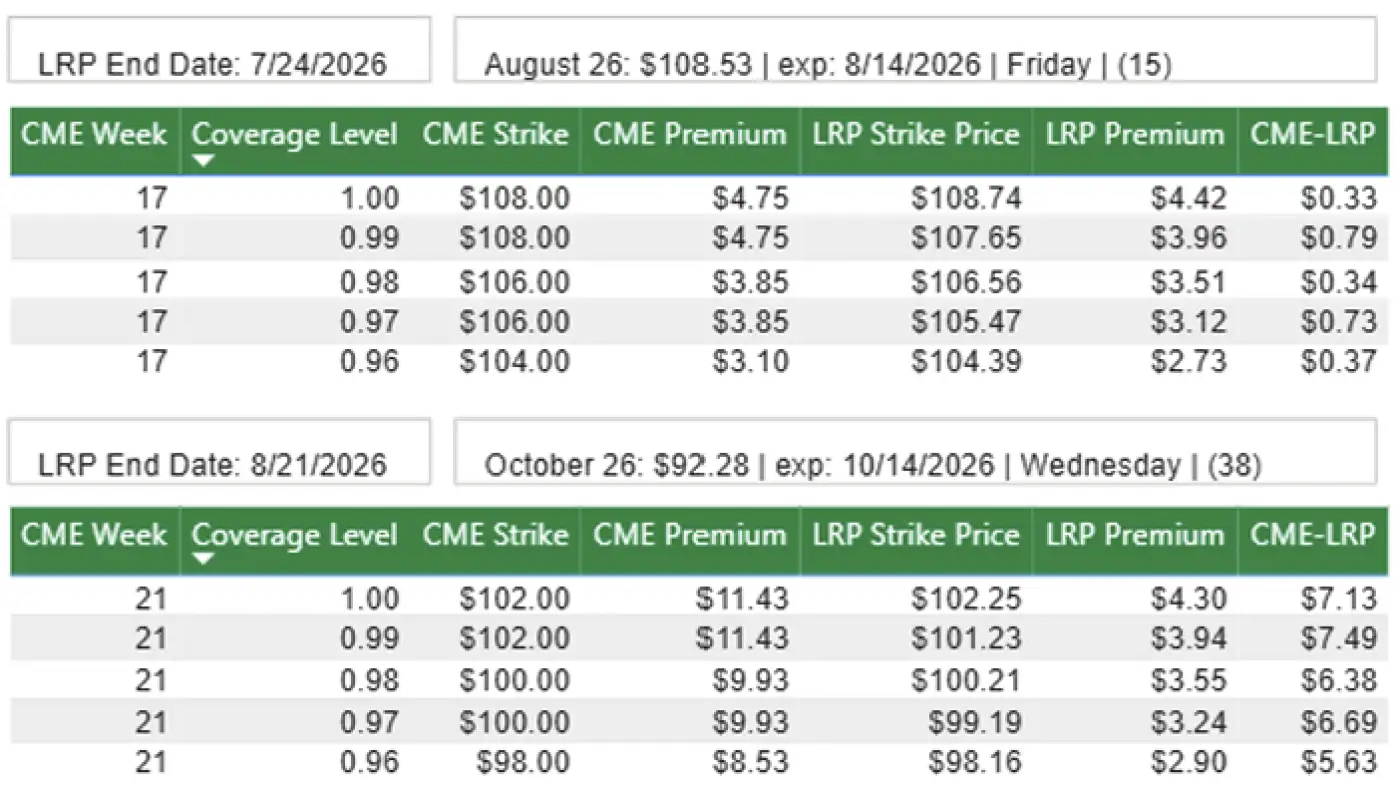Open Coverage Level sort arrow in August table
Image resolution: width=1400 pixels, height=798 pixels.
pos(203,160)
